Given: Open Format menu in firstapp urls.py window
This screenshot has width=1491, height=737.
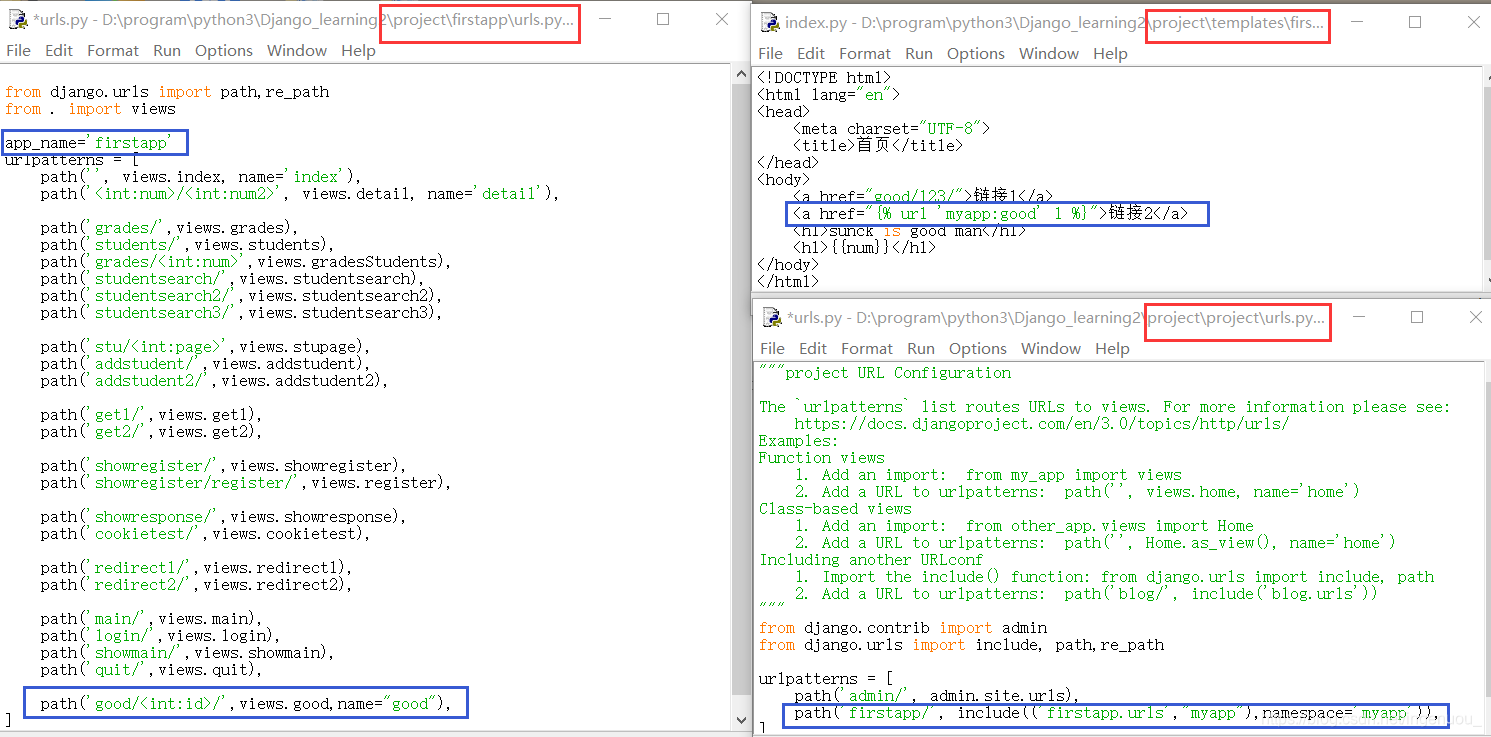Looking at the screenshot, I should pyautogui.click(x=113, y=50).
